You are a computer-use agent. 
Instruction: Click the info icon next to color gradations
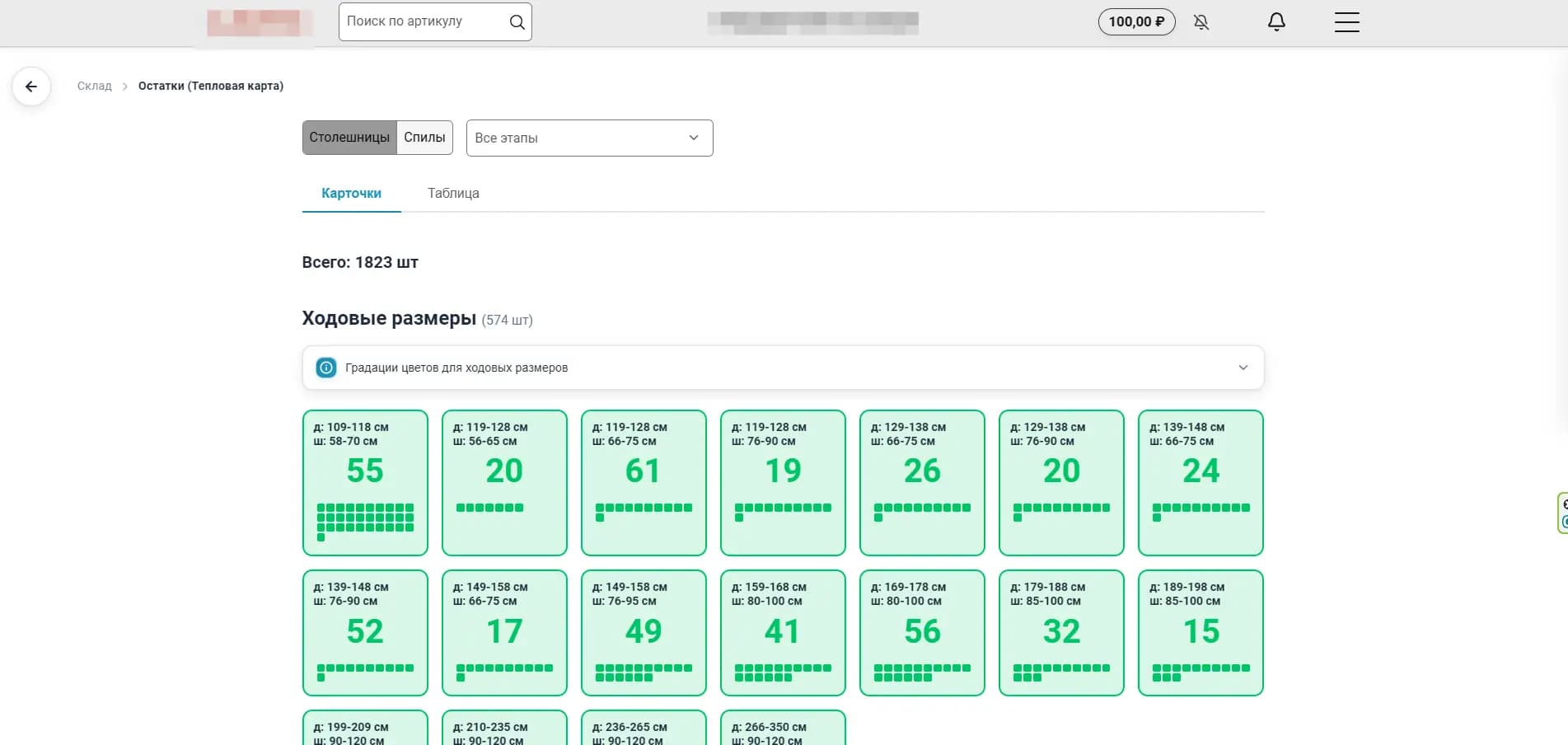[x=326, y=368]
